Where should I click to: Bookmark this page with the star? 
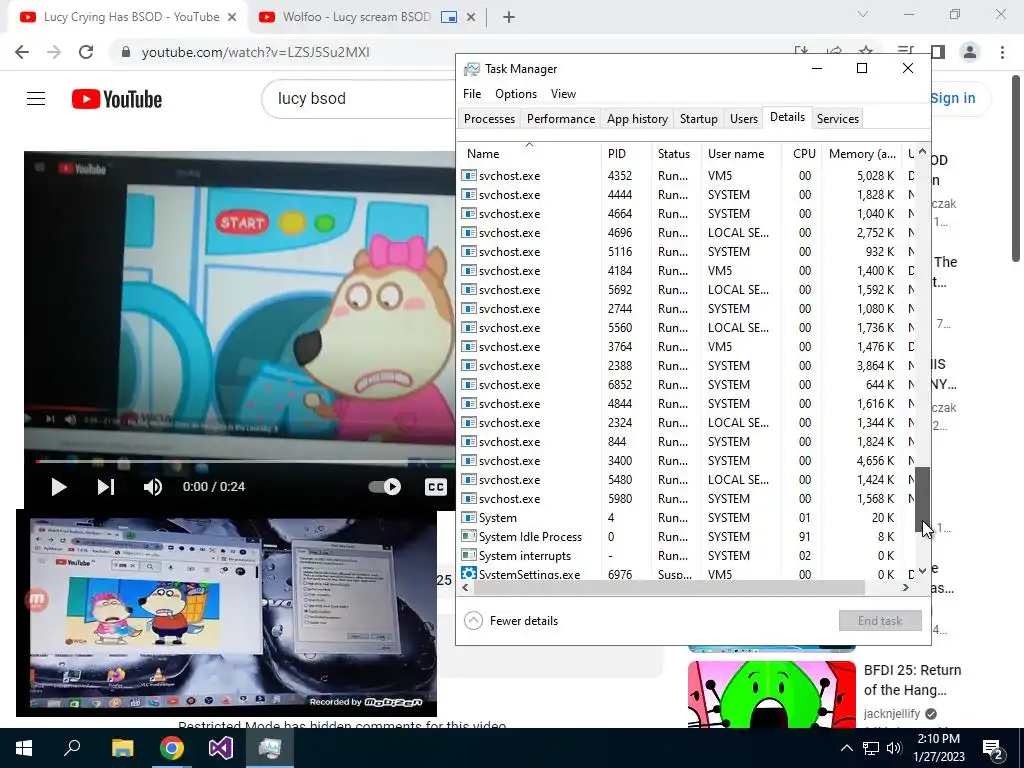pos(866,51)
